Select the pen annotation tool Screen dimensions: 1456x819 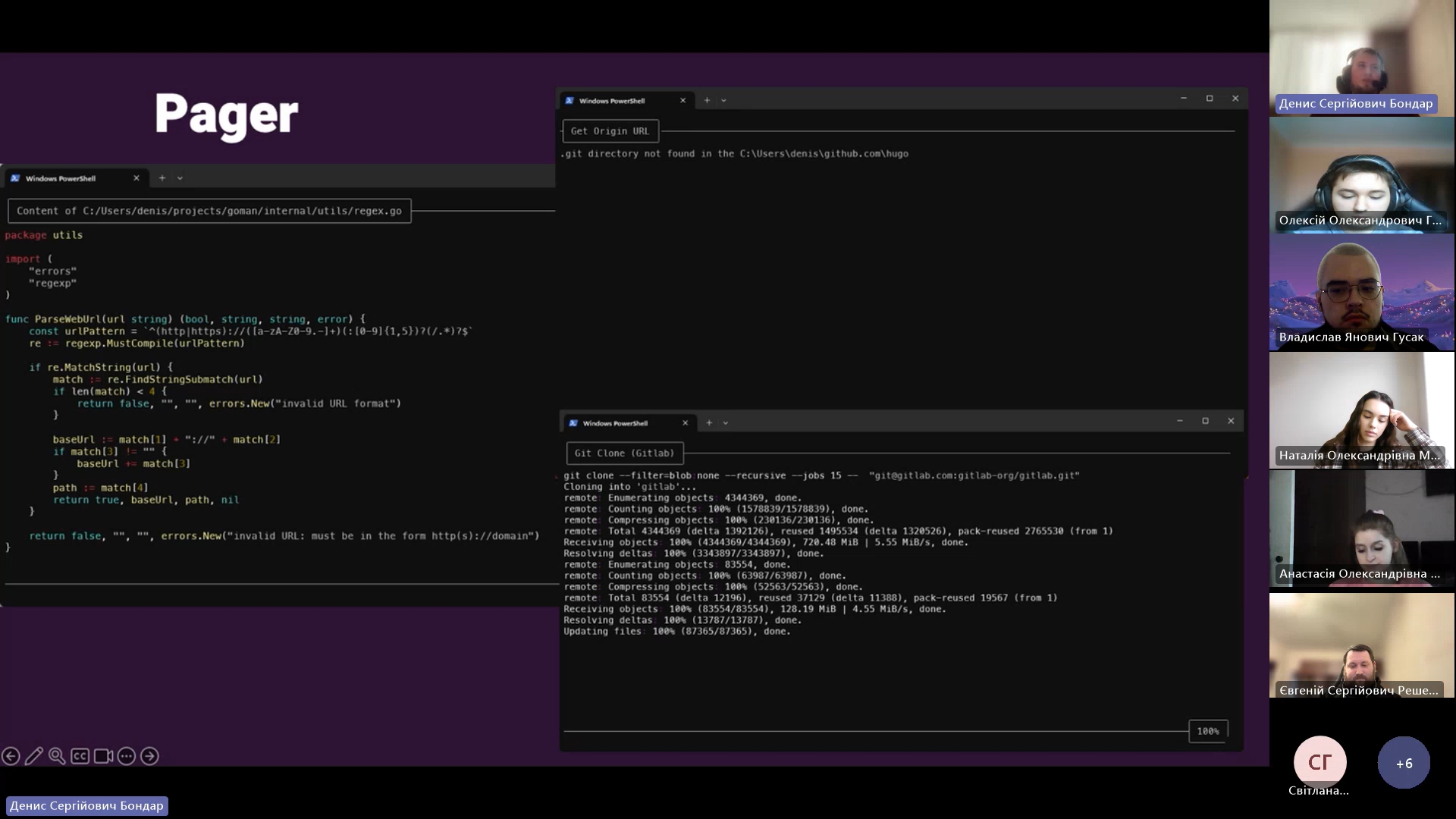click(33, 756)
